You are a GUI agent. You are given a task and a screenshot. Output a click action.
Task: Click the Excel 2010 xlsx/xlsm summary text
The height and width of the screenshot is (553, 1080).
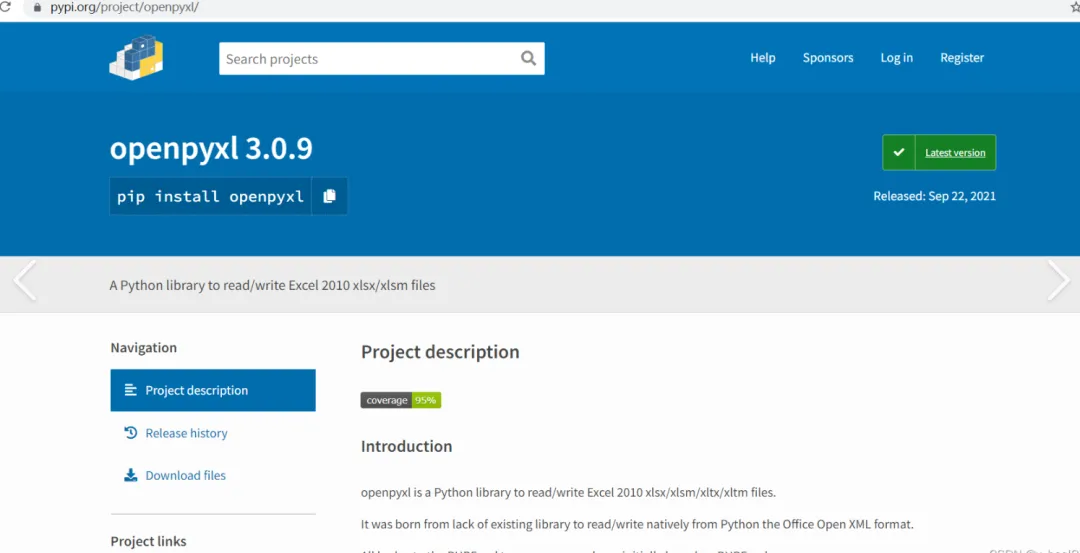(x=272, y=285)
